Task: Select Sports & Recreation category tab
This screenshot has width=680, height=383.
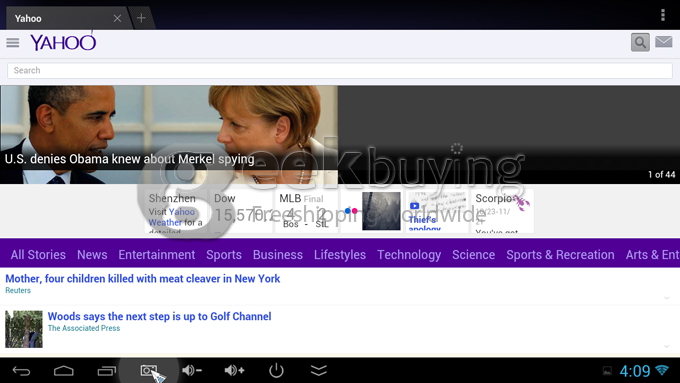Action: [560, 255]
